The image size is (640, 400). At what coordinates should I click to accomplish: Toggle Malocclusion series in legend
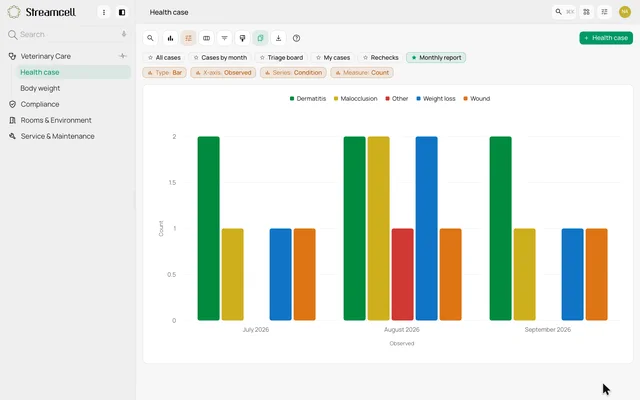(356, 99)
